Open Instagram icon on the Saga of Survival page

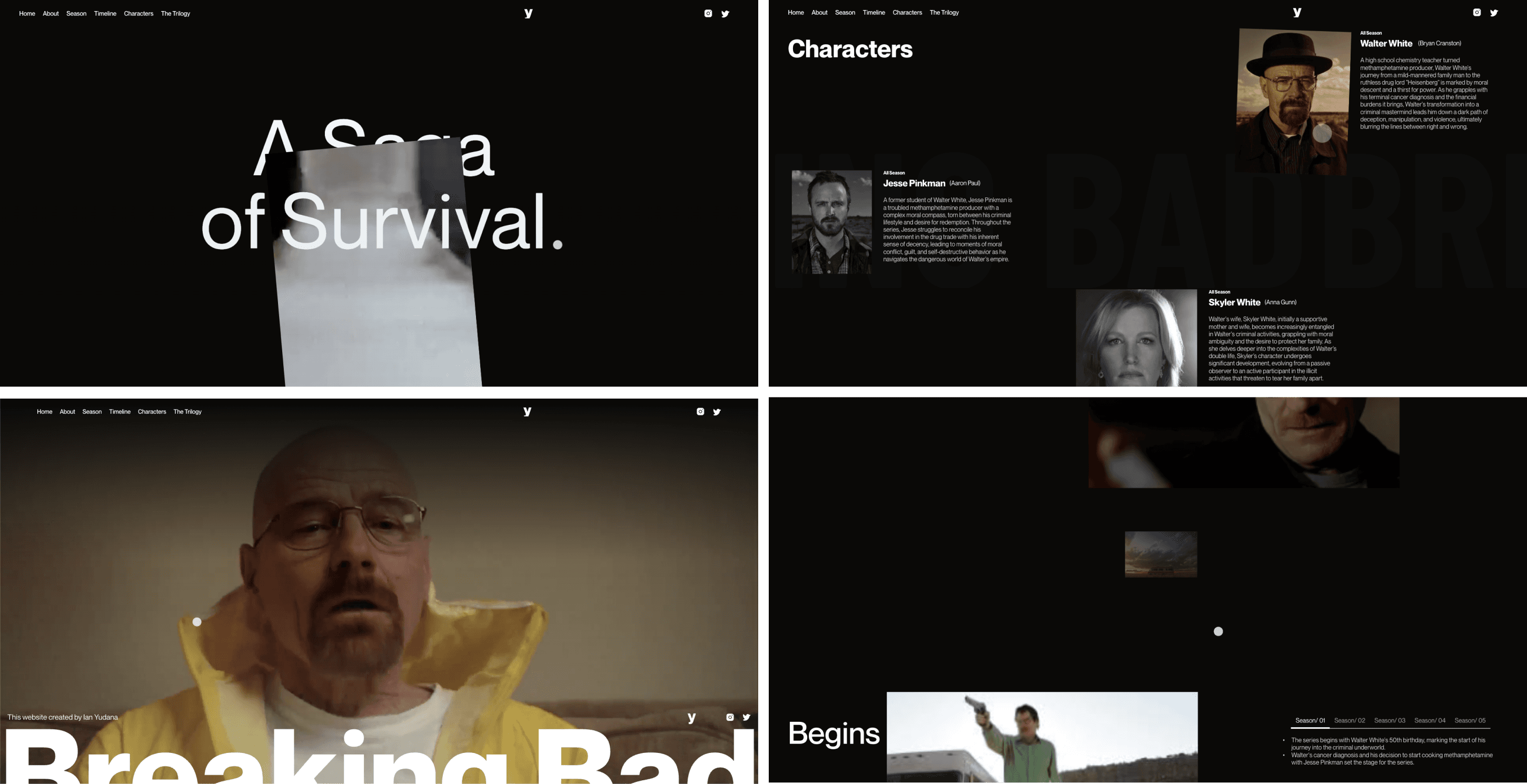(708, 14)
